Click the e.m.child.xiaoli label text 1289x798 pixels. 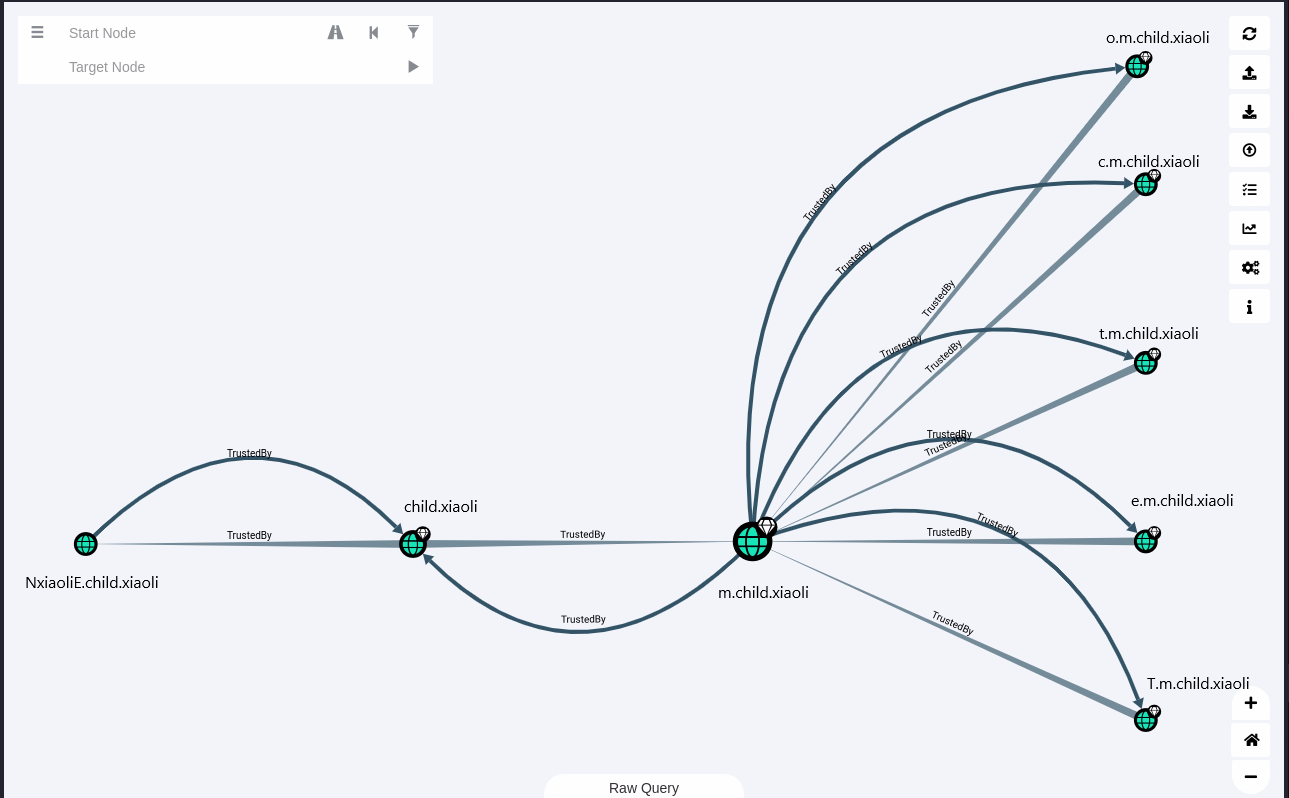tap(1182, 500)
